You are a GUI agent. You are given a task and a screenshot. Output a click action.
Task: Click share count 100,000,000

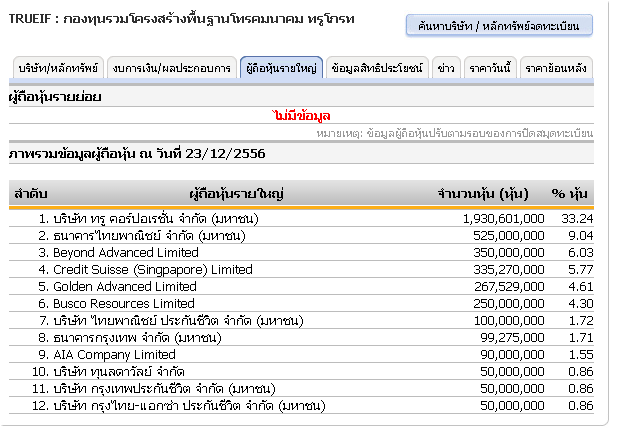(x=509, y=320)
